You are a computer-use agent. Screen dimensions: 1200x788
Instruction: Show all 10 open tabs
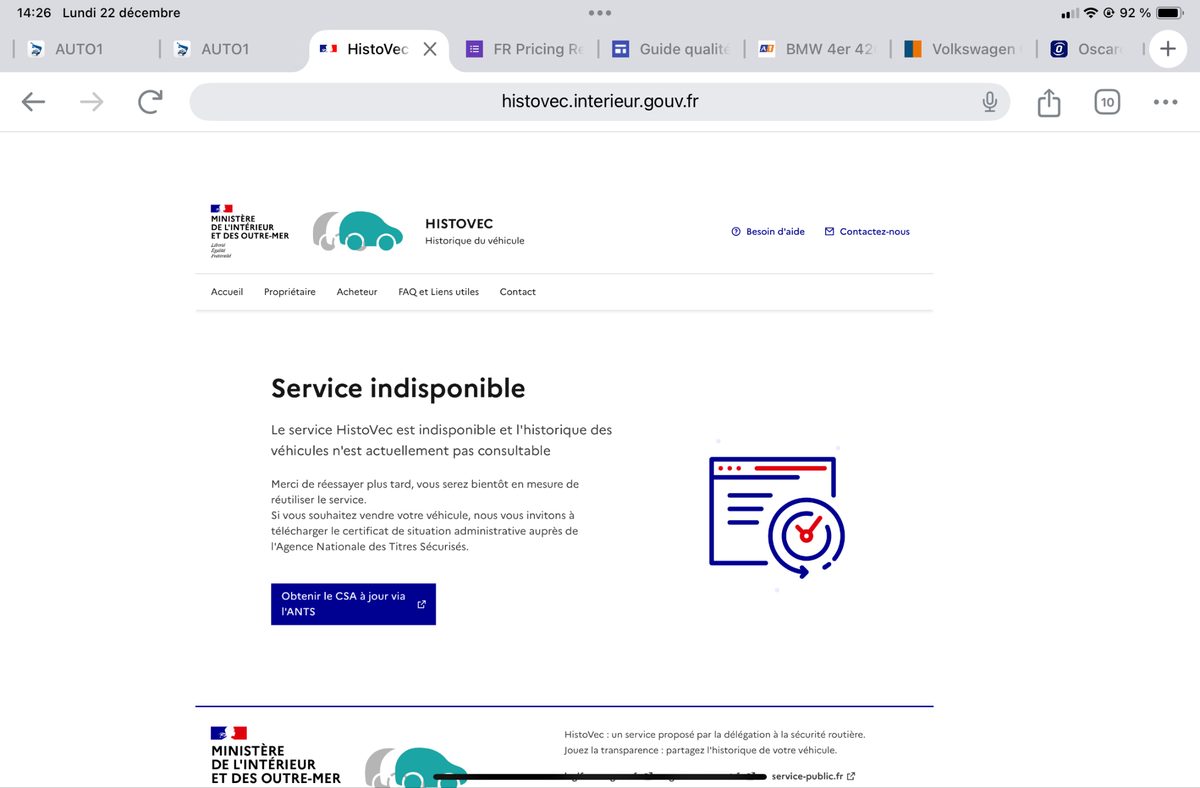[1107, 102]
